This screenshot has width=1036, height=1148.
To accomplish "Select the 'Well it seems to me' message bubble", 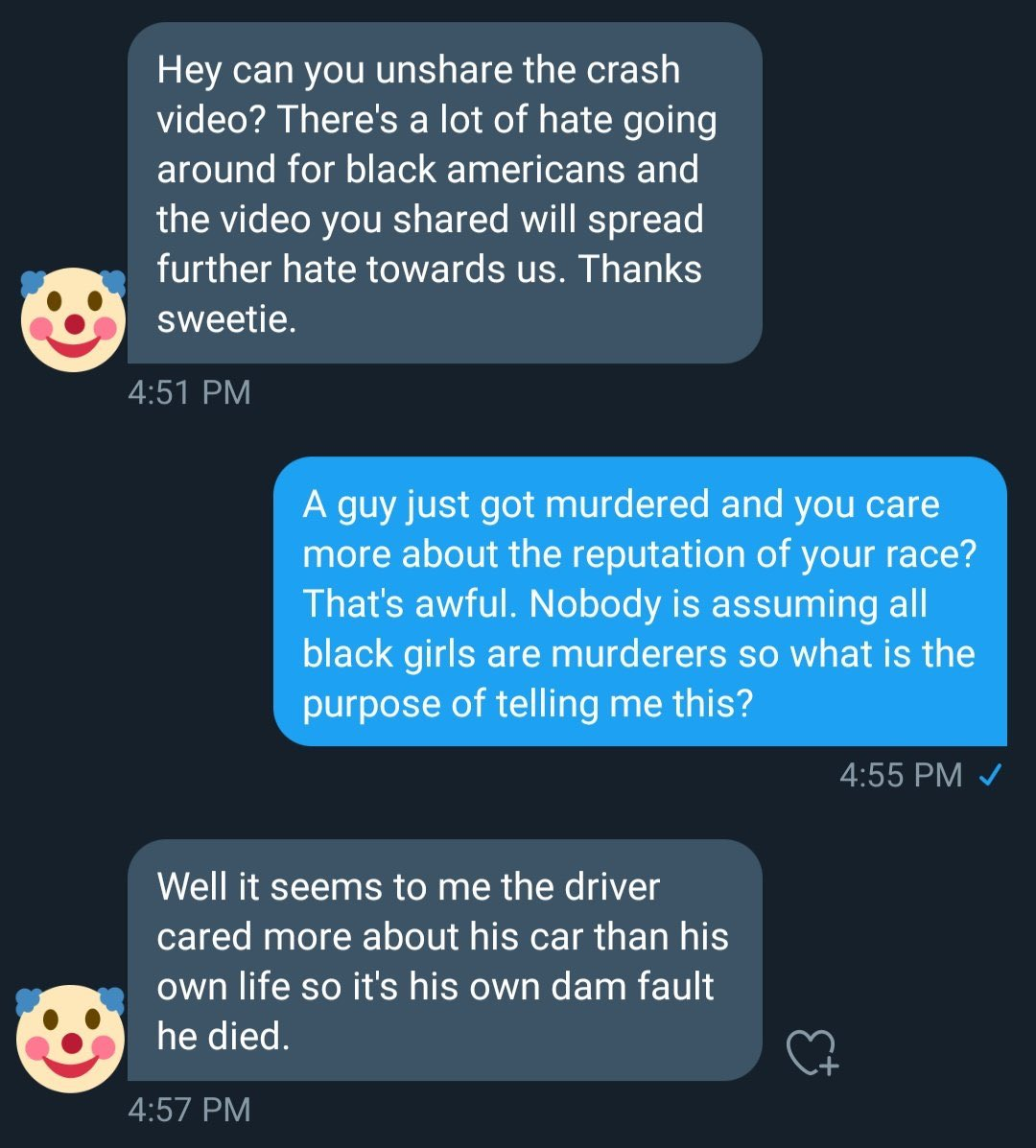I will [444, 960].
